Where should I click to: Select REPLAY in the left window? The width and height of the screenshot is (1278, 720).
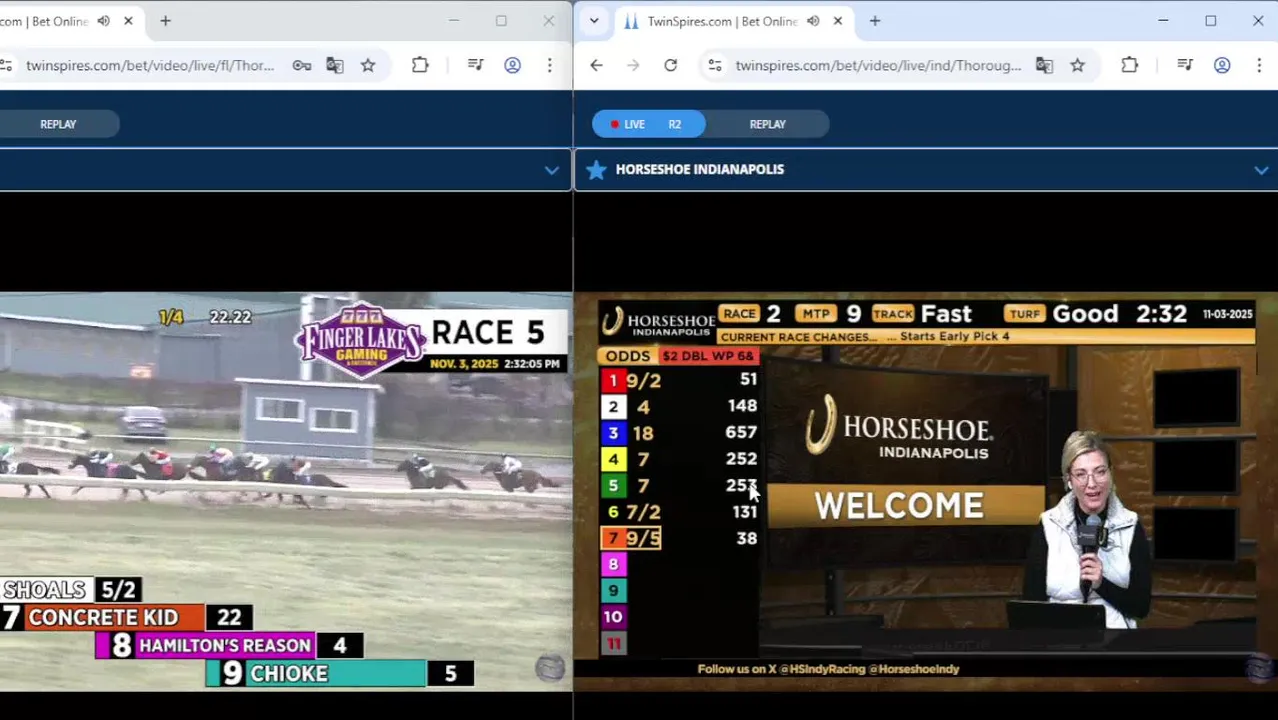coord(58,124)
